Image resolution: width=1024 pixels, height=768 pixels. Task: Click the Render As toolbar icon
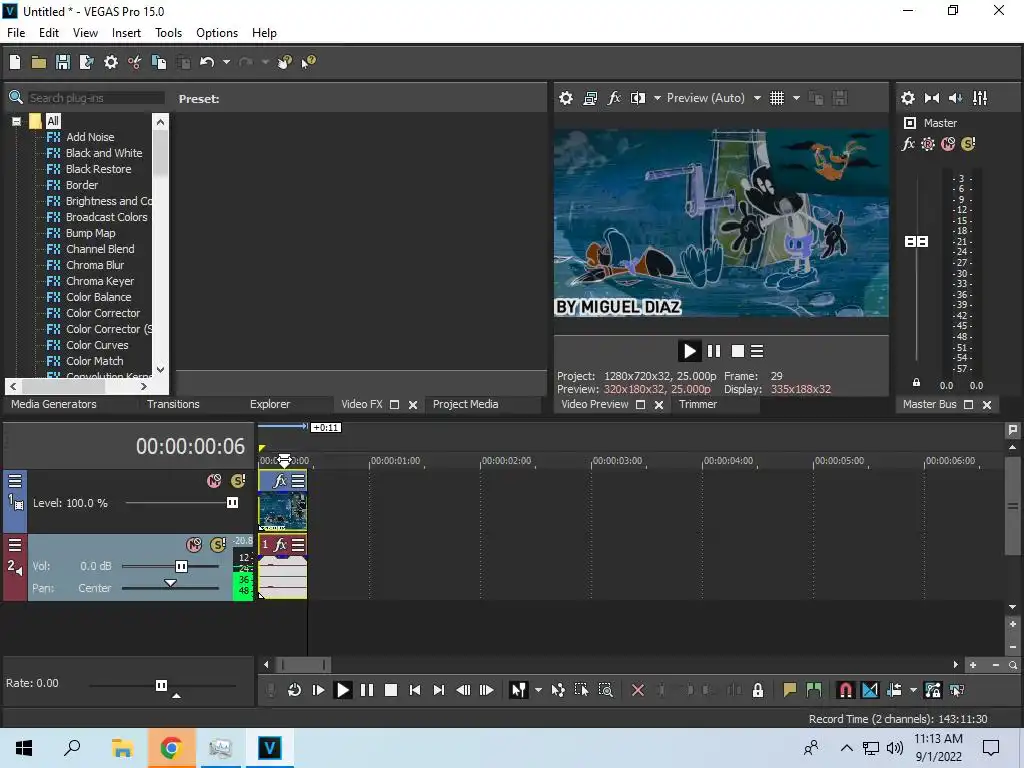[x=86, y=62]
